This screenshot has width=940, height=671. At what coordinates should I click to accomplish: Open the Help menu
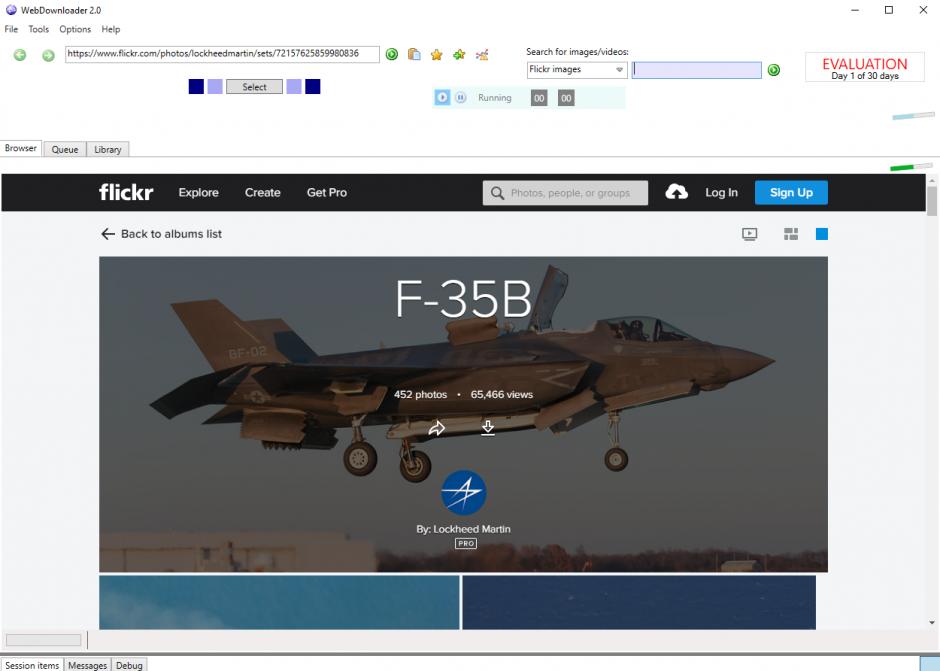pyautogui.click(x=110, y=29)
